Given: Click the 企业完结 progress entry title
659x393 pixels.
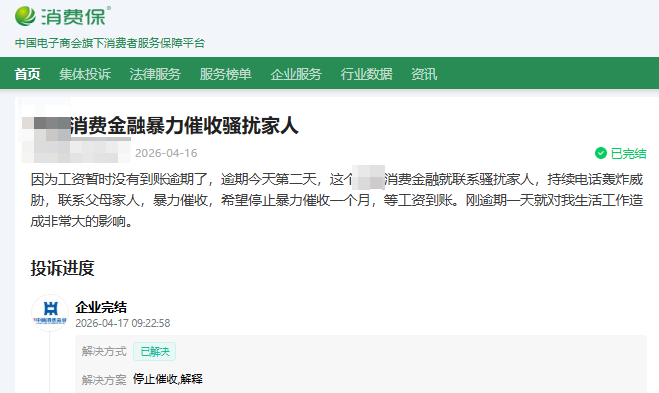Looking at the screenshot, I should pyautogui.click(x=101, y=307).
